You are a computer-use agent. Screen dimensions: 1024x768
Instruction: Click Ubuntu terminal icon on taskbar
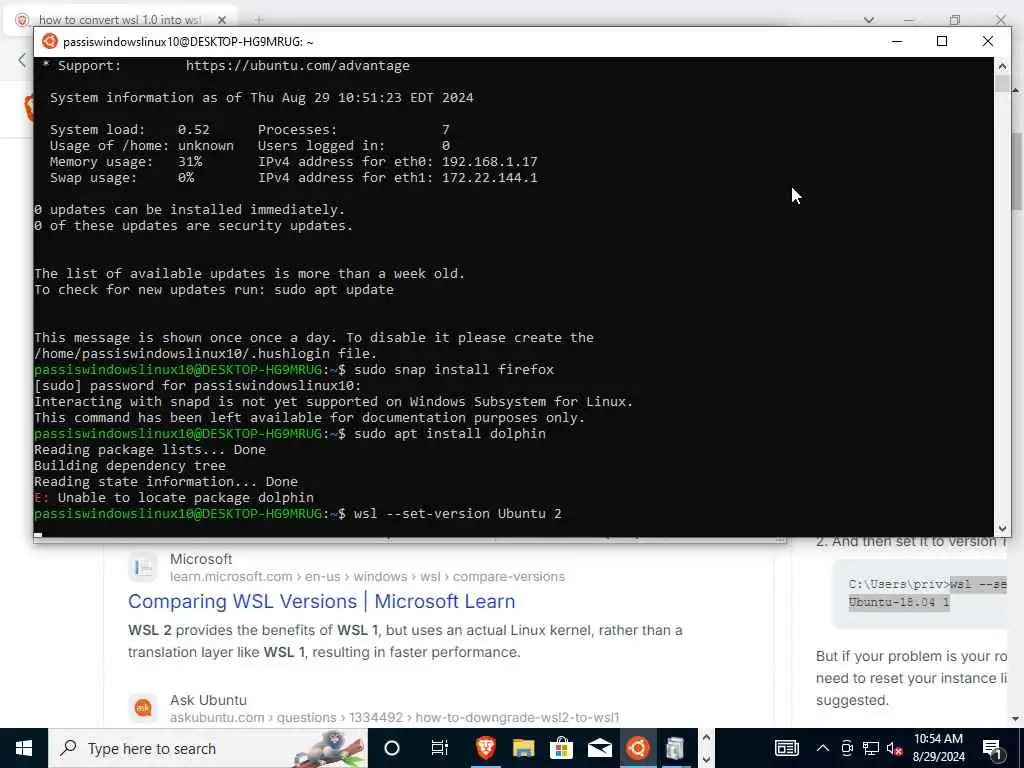tap(637, 748)
